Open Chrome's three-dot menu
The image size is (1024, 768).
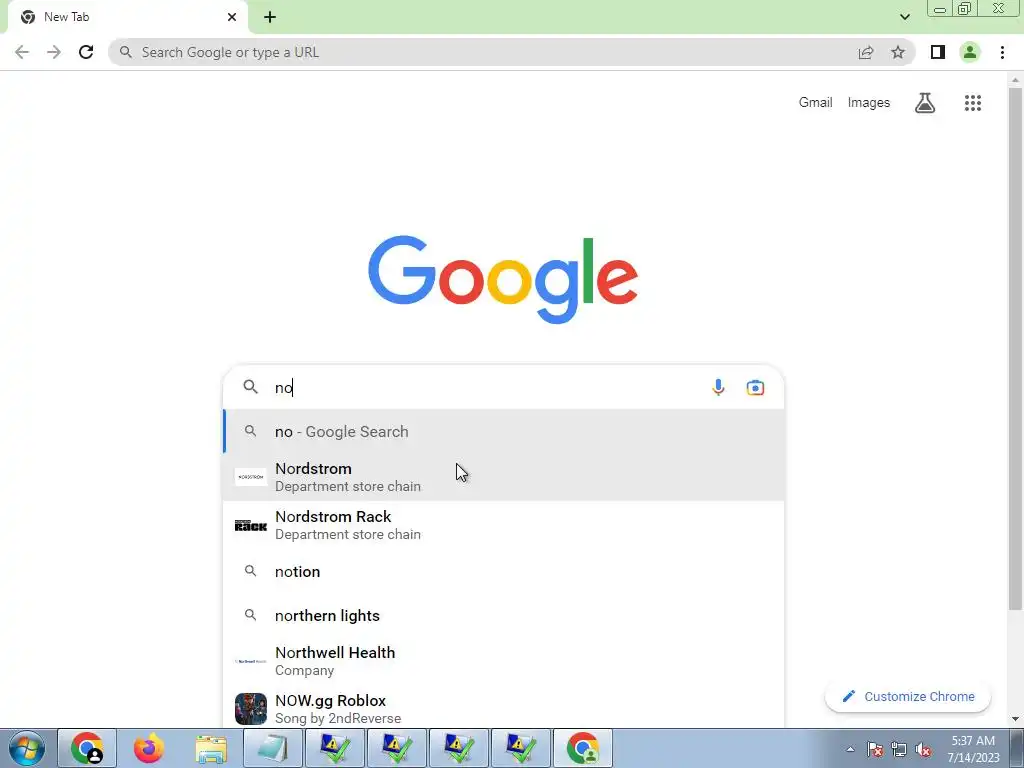point(1002,52)
